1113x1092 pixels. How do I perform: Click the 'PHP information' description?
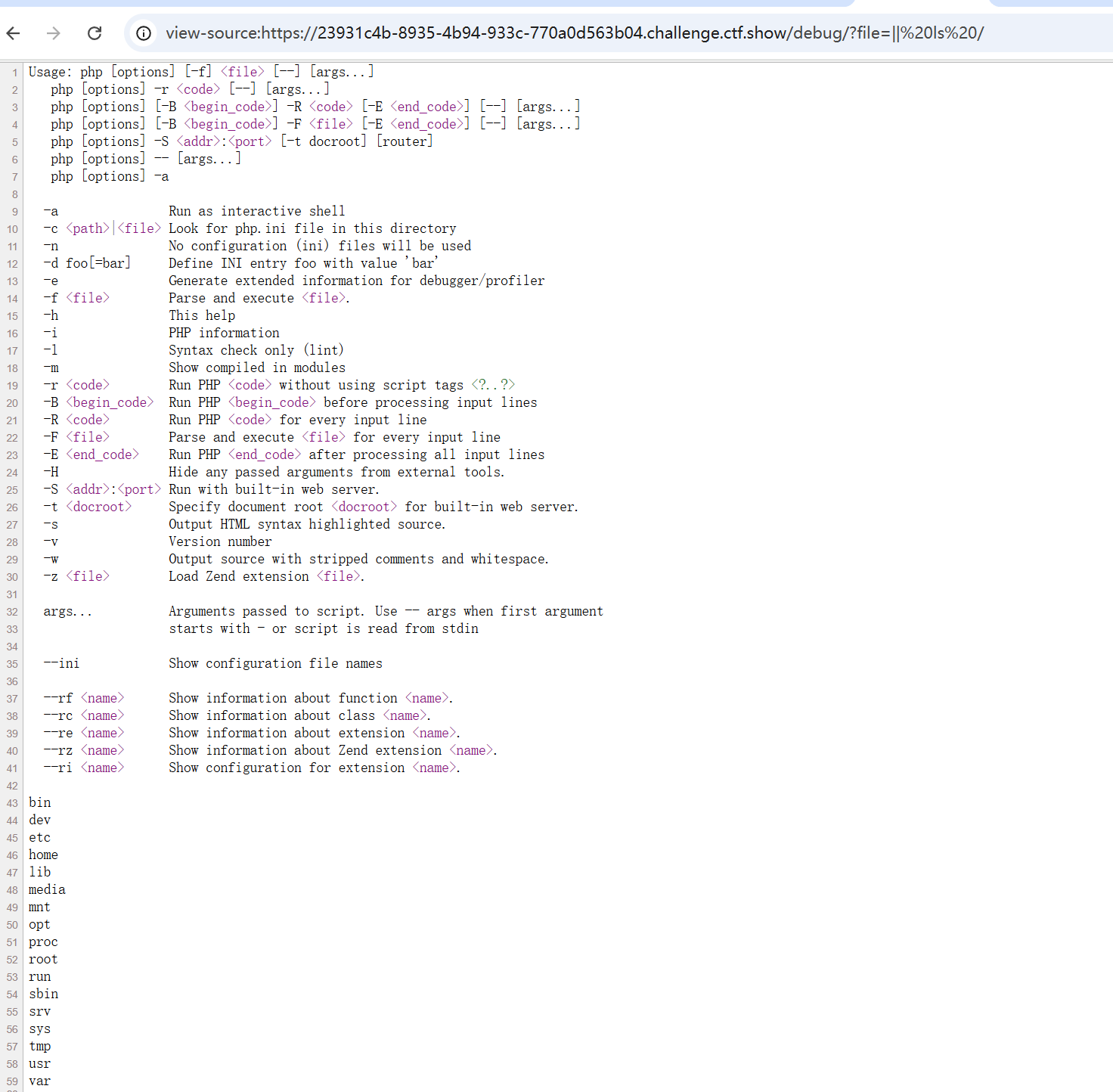224,333
